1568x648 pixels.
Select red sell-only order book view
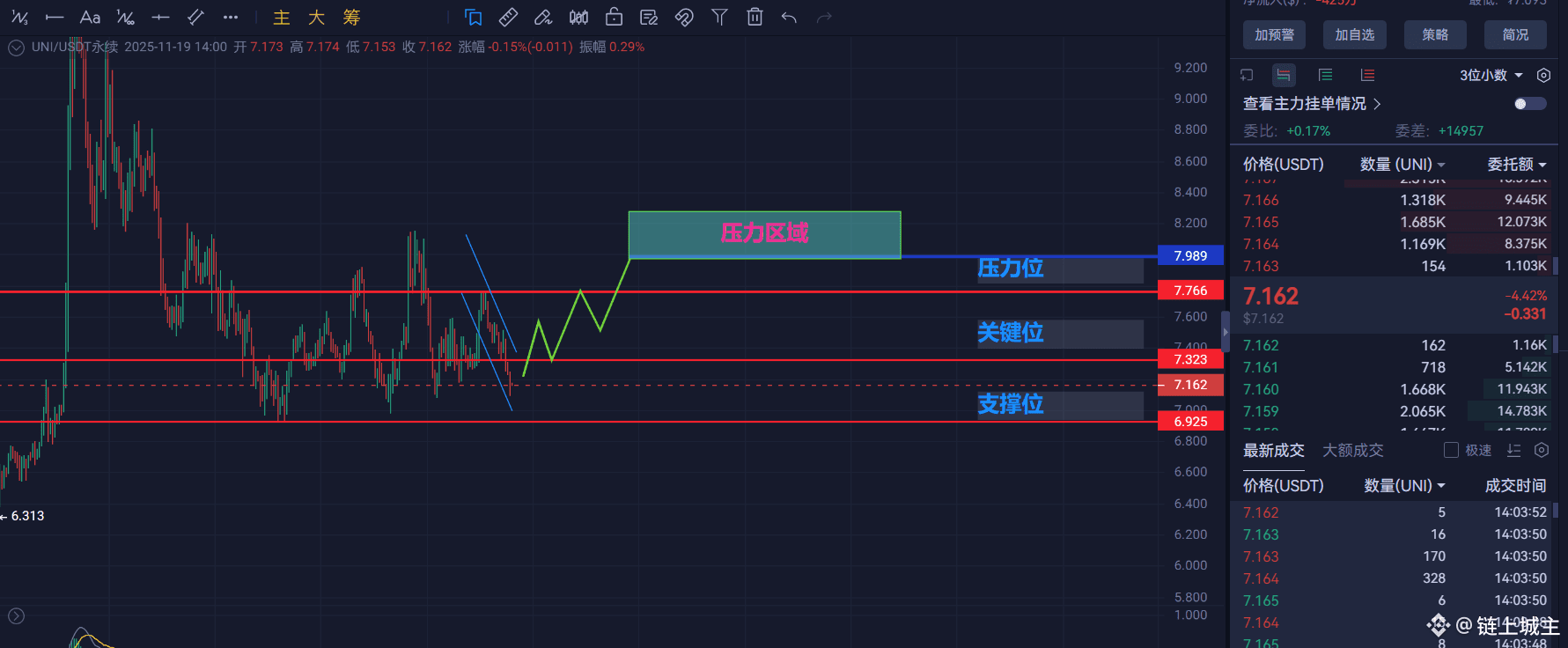coord(1367,76)
